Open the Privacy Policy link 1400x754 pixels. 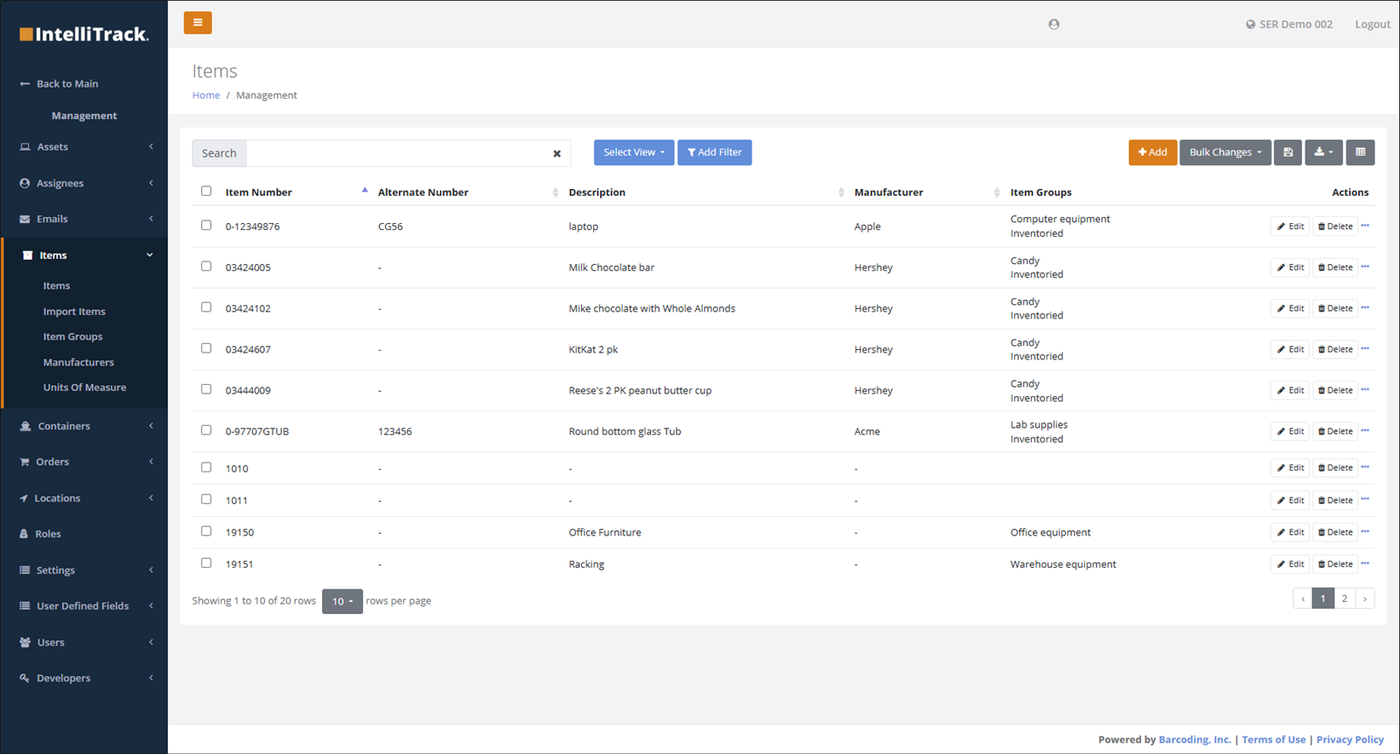1350,740
